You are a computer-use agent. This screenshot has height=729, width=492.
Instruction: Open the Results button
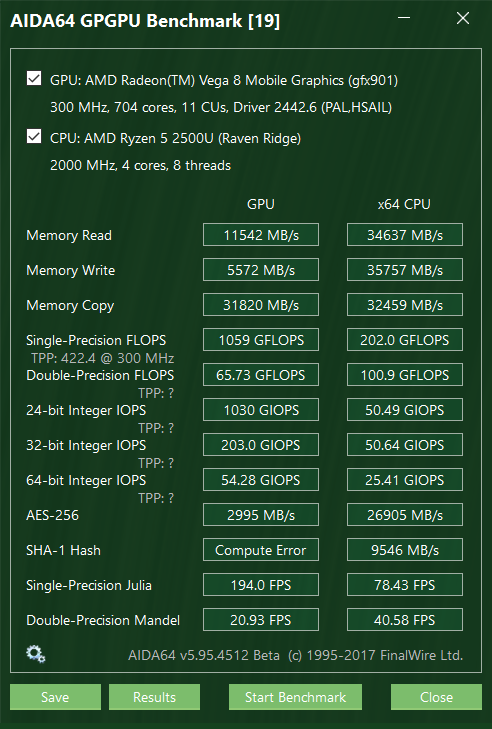point(154,697)
